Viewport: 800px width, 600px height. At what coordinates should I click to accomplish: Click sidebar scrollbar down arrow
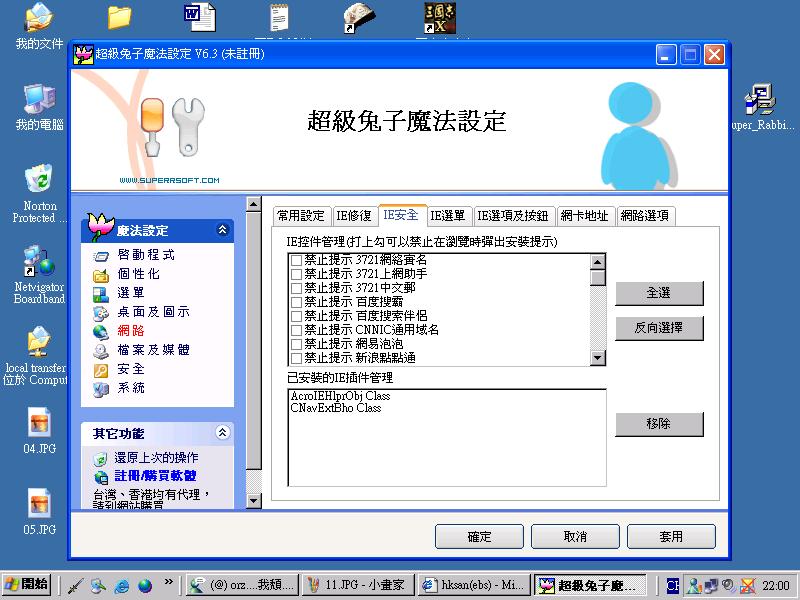click(254, 501)
